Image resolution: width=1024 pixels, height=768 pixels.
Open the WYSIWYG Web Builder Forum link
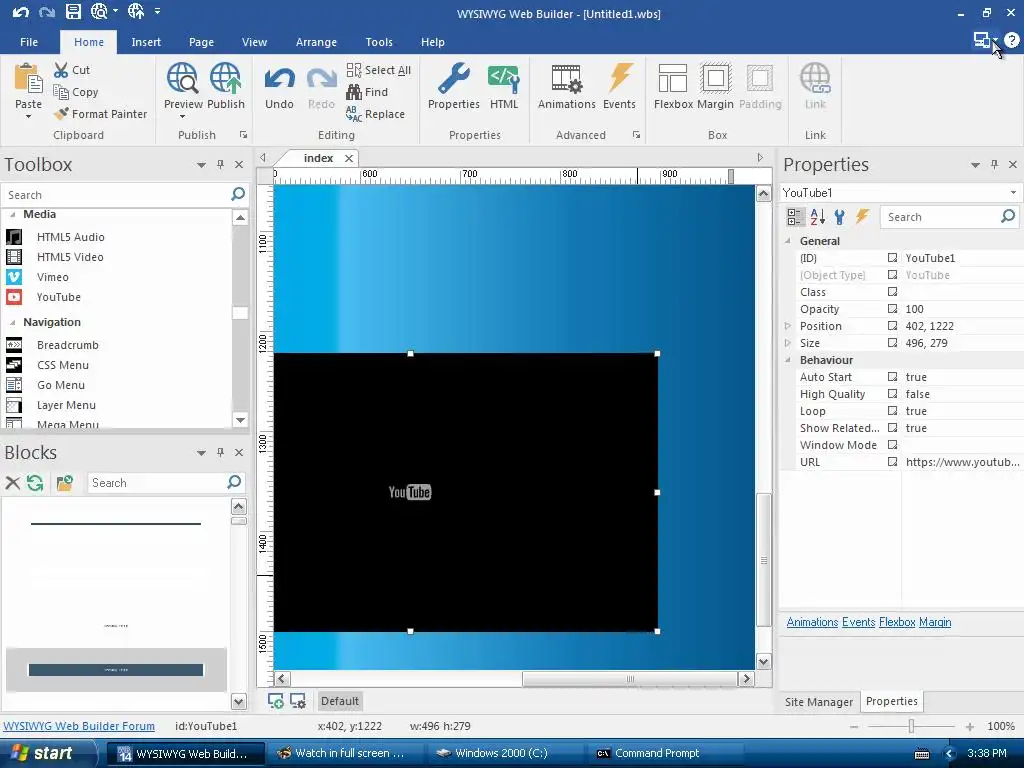[79, 726]
